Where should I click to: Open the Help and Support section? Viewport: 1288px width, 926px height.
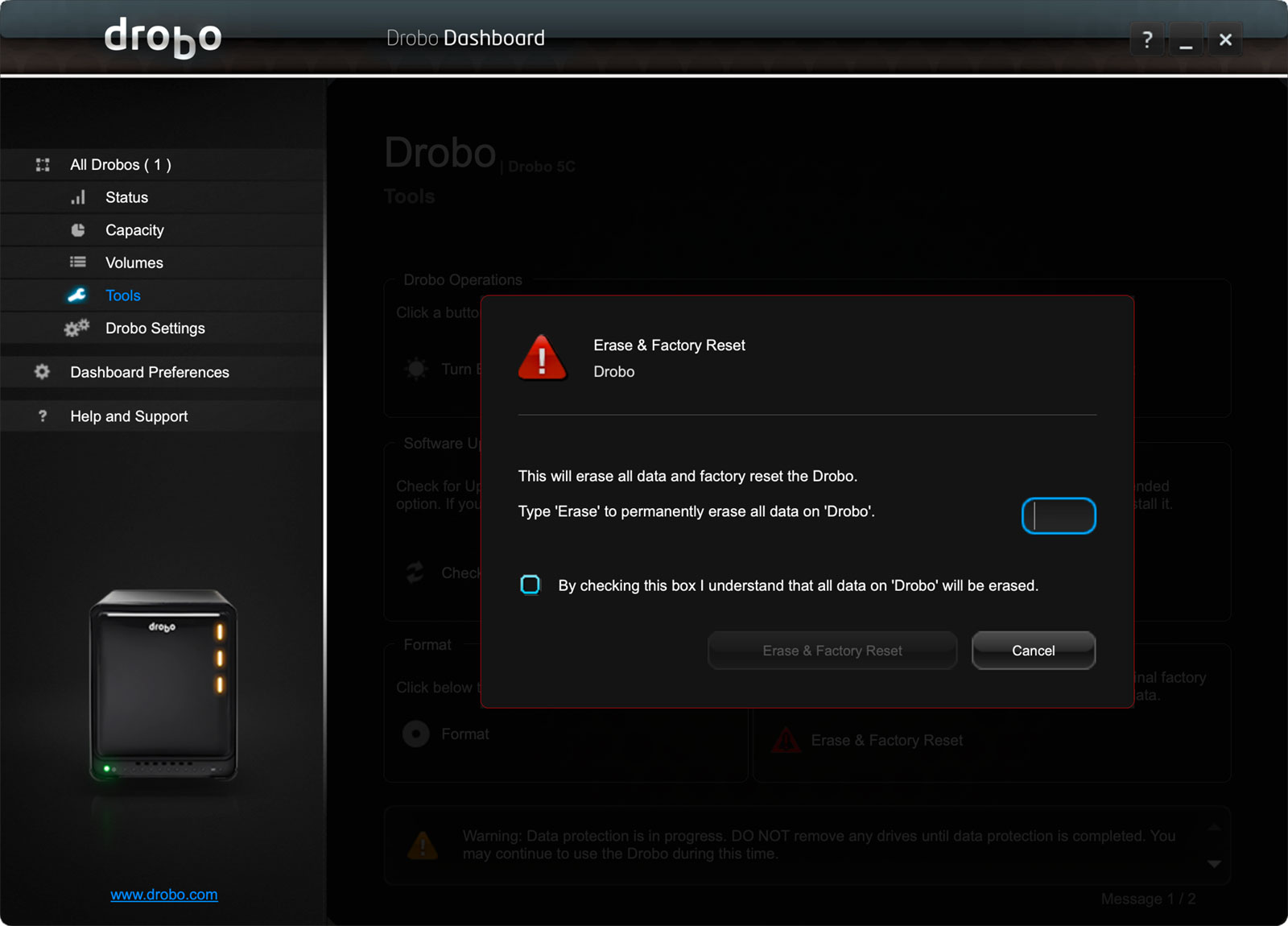click(x=129, y=416)
